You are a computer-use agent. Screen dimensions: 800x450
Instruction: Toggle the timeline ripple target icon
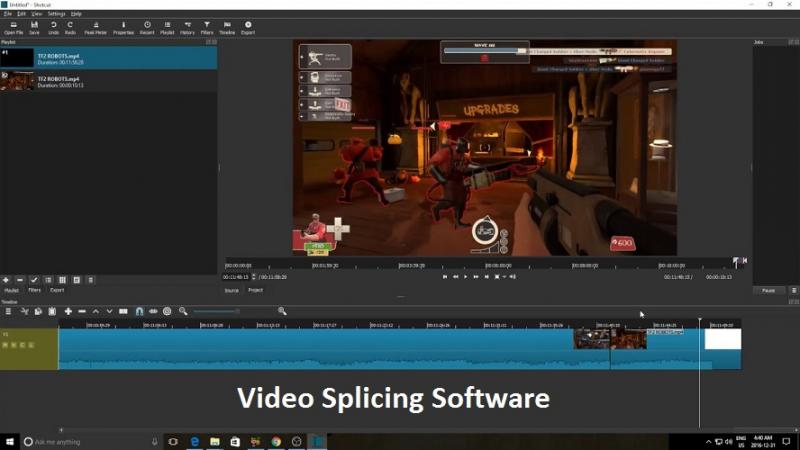click(167, 311)
